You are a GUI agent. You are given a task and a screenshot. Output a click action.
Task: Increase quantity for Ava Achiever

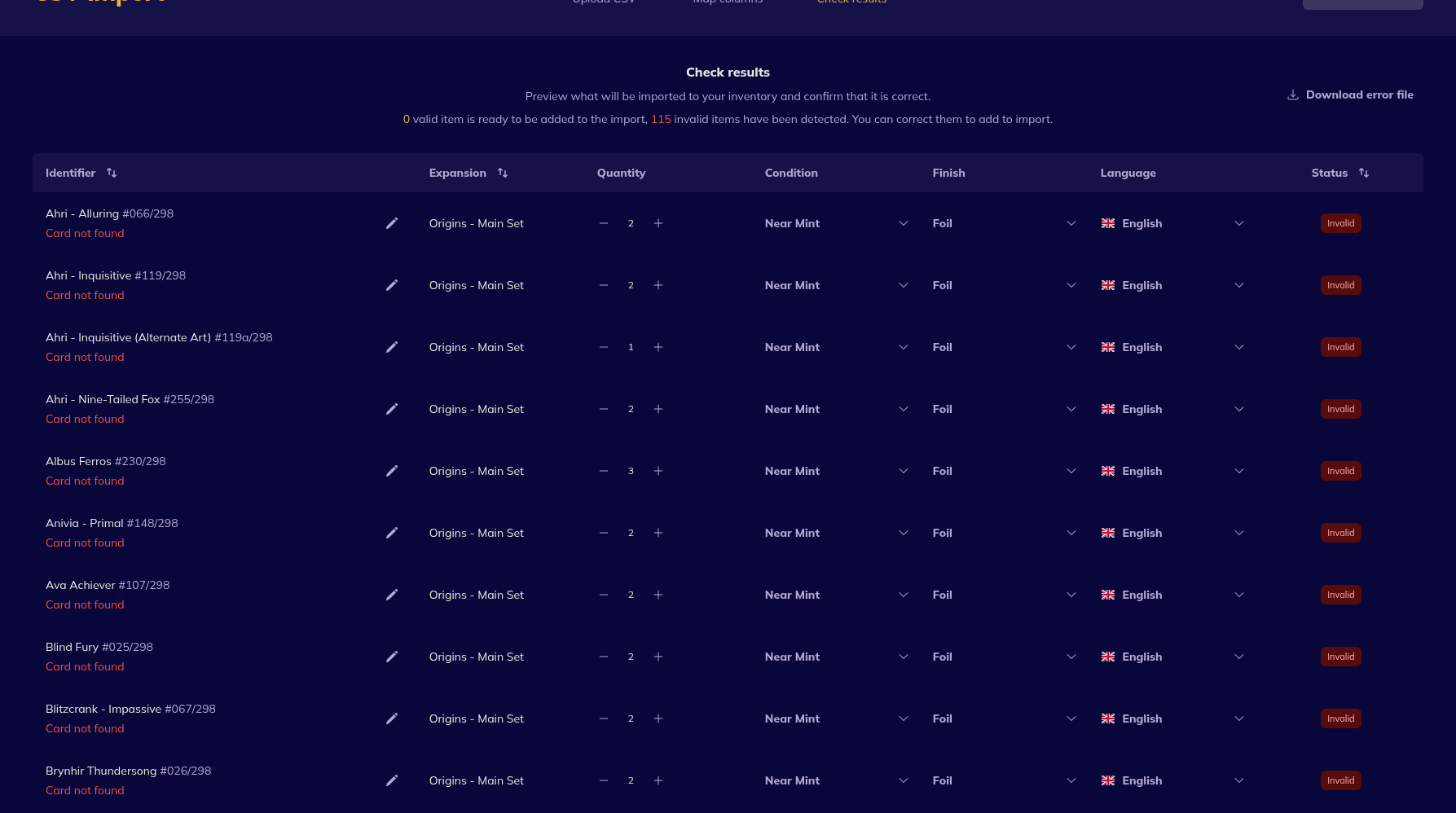(658, 595)
